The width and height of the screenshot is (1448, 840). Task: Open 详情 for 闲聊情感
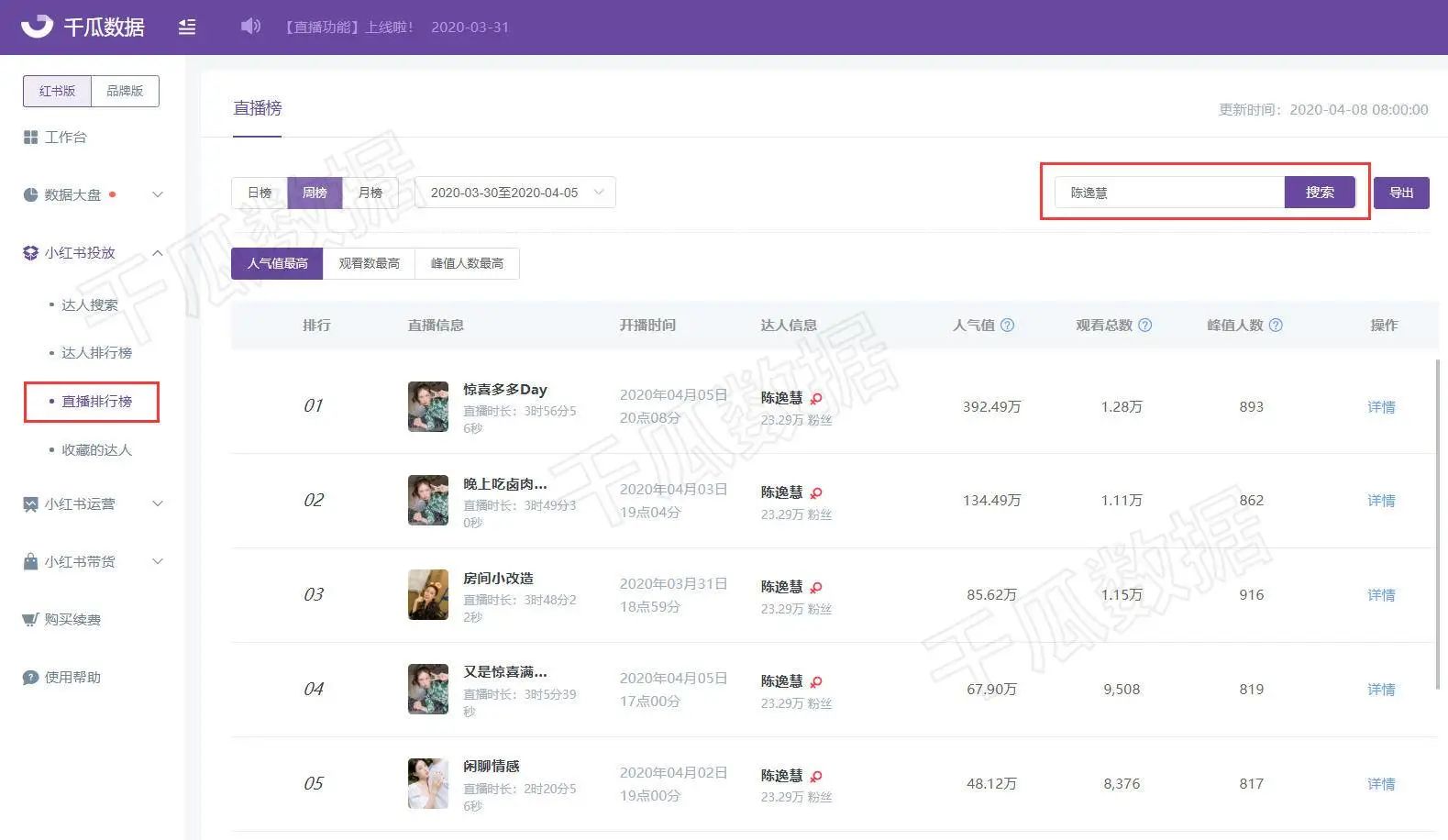pyautogui.click(x=1381, y=783)
